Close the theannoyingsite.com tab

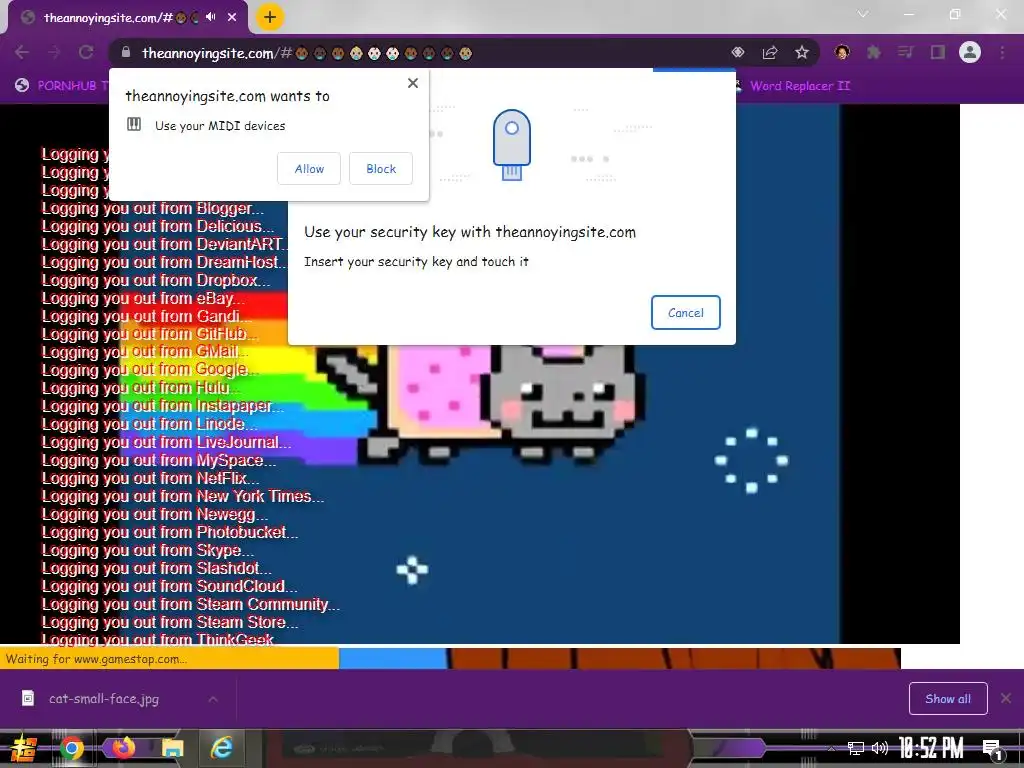click(x=232, y=17)
